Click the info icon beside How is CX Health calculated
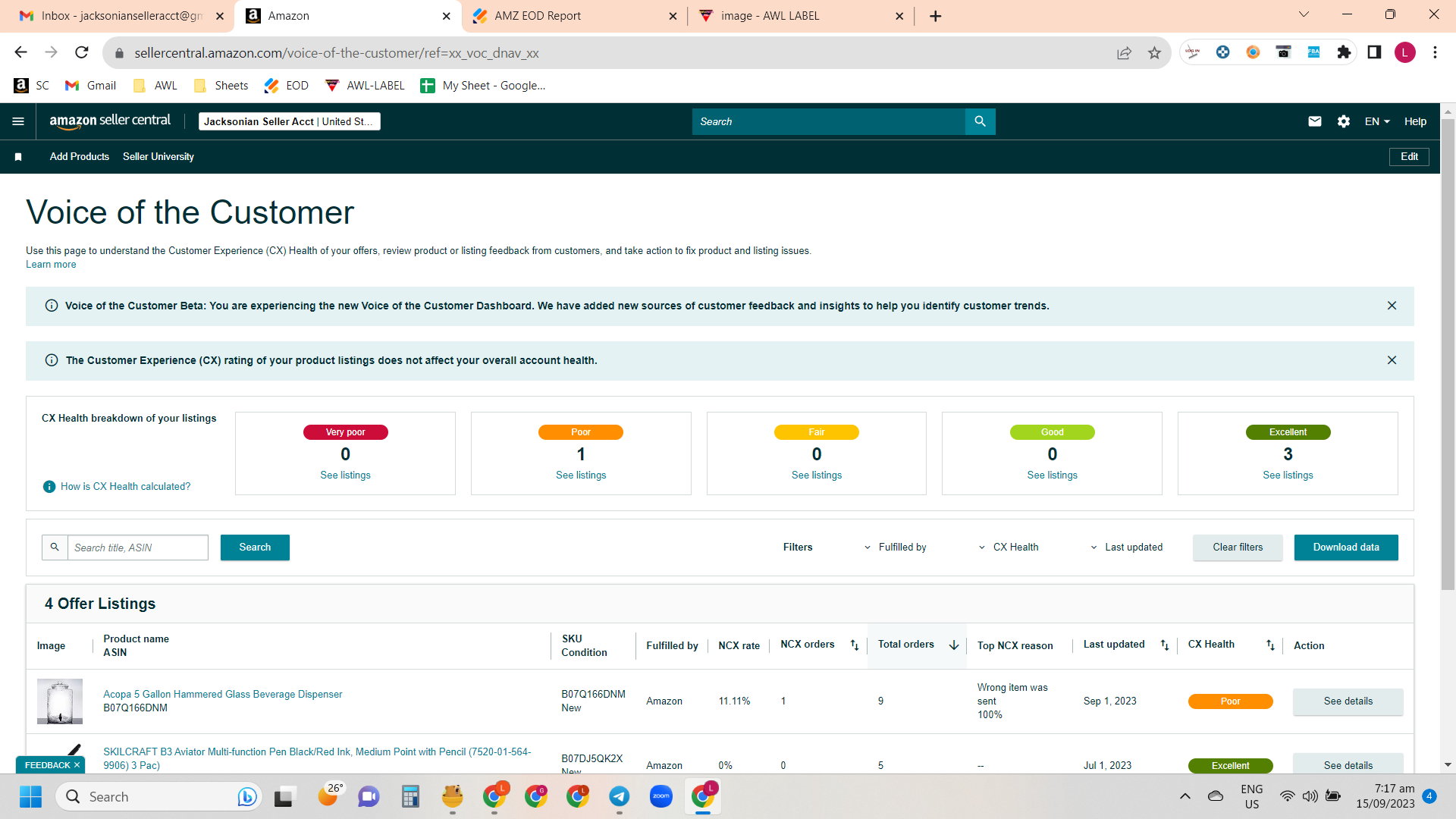1456x819 pixels. point(49,487)
